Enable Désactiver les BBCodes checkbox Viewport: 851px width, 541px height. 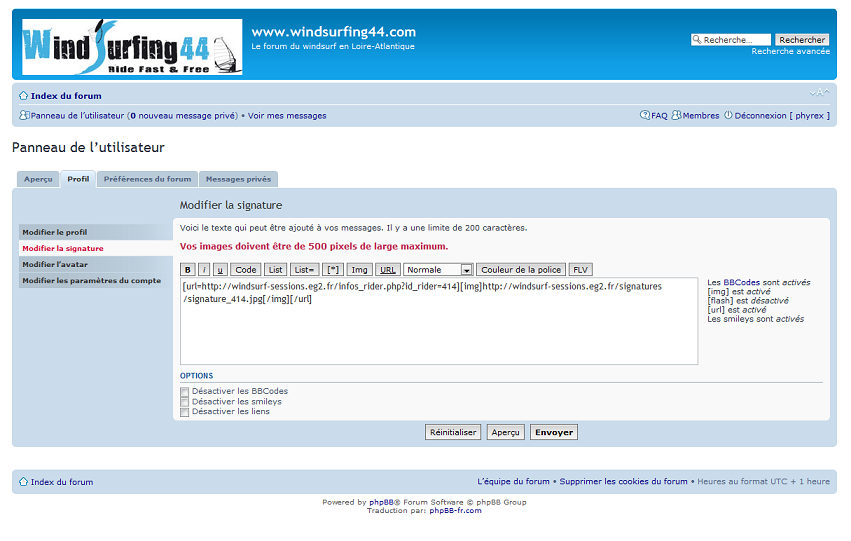click(x=184, y=392)
